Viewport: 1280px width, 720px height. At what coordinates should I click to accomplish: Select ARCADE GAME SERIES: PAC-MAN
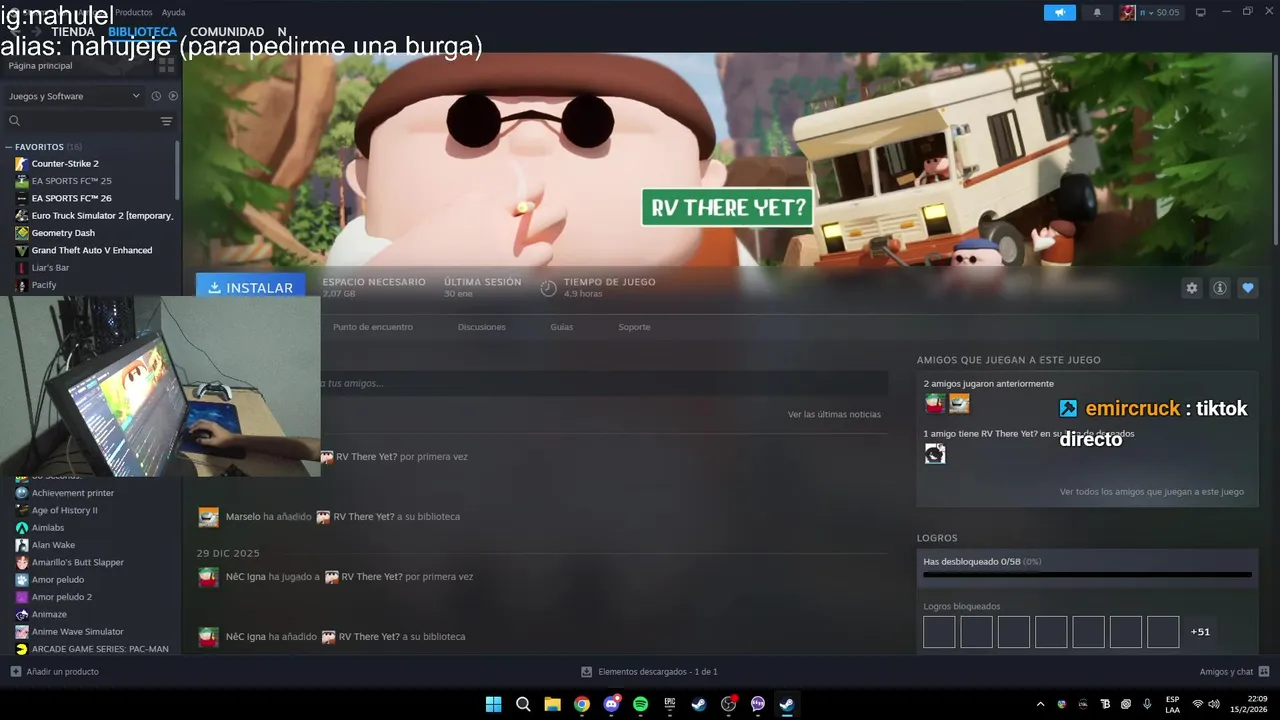(100, 649)
